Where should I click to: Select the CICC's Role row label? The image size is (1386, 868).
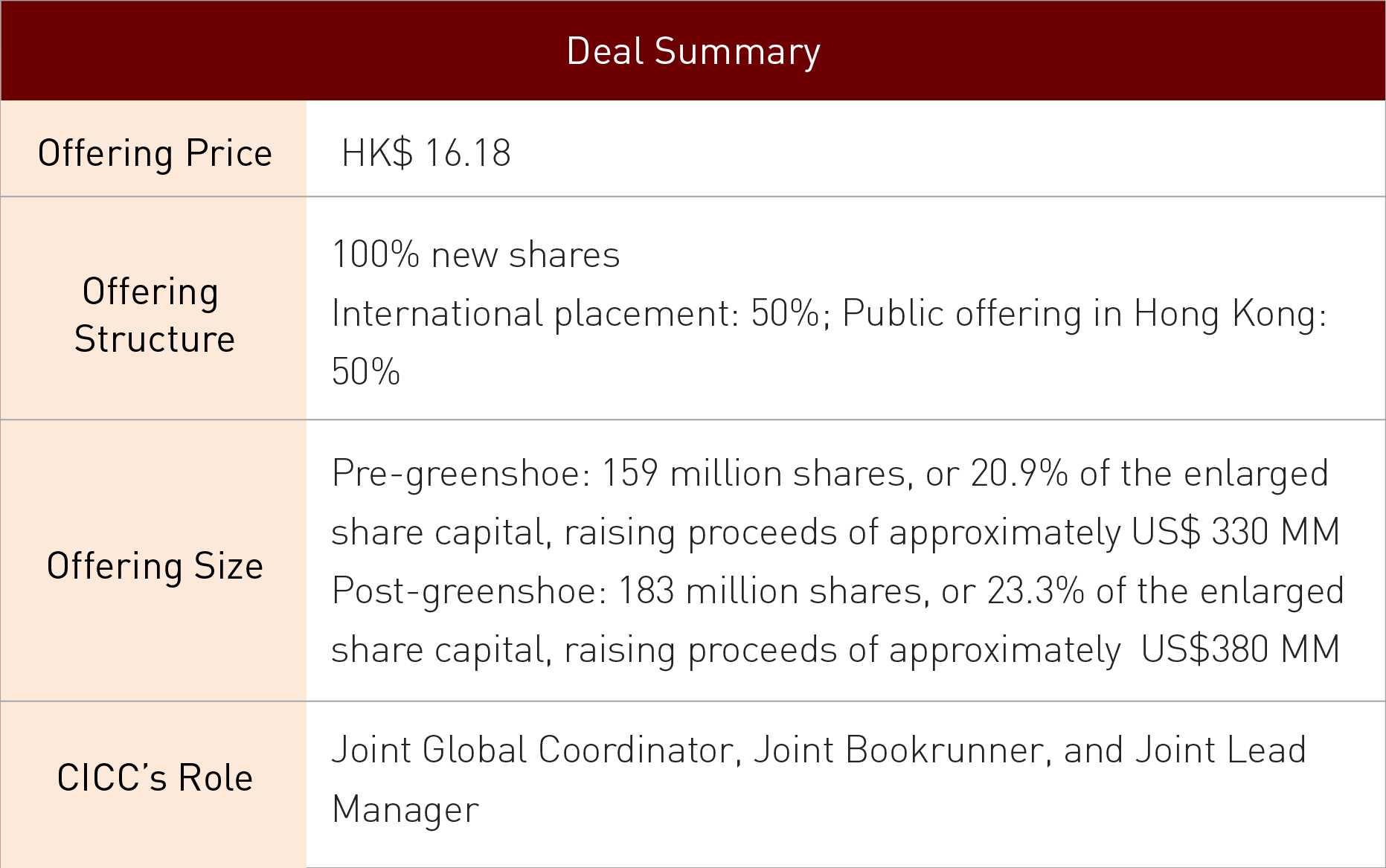click(155, 778)
